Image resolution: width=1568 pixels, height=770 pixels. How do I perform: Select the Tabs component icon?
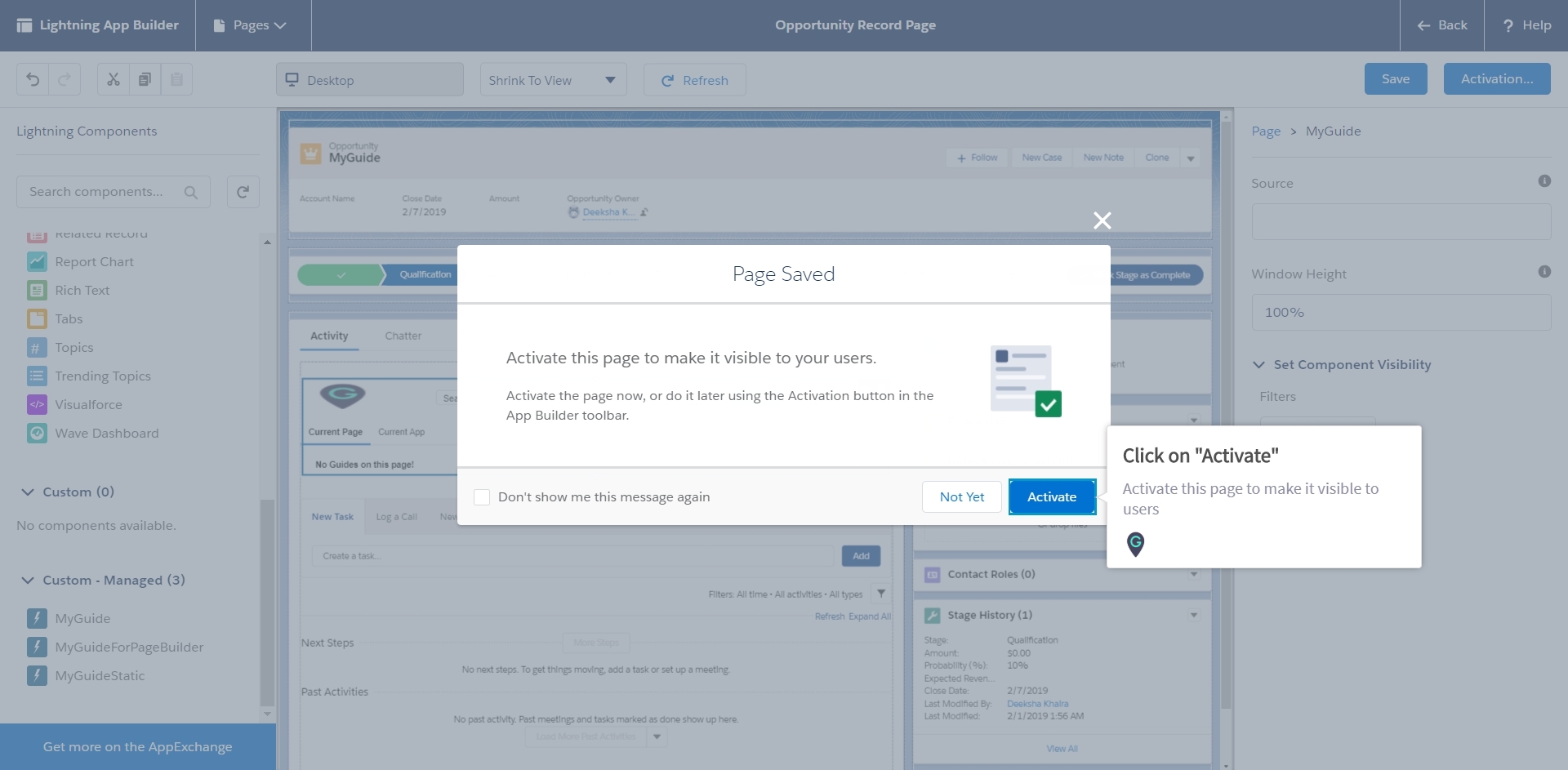pos(37,318)
